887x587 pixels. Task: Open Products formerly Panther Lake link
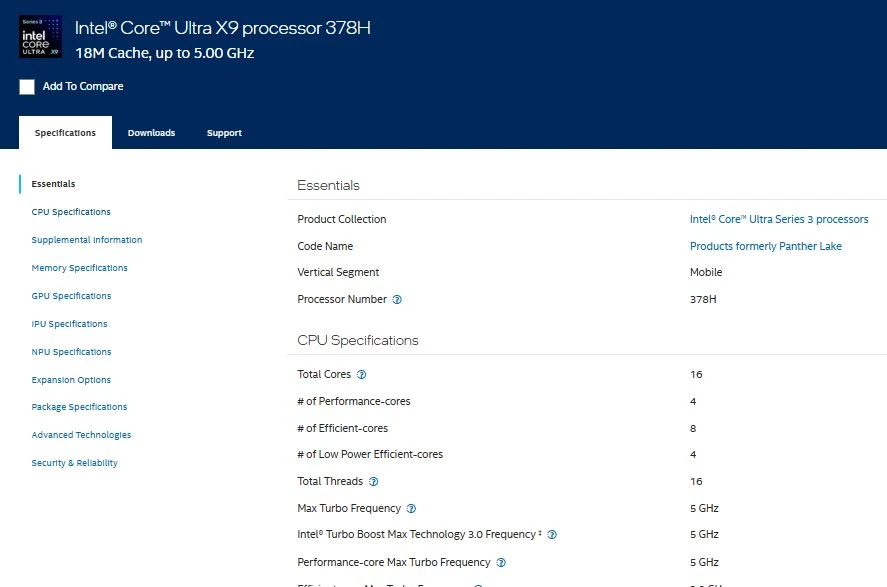coord(765,246)
